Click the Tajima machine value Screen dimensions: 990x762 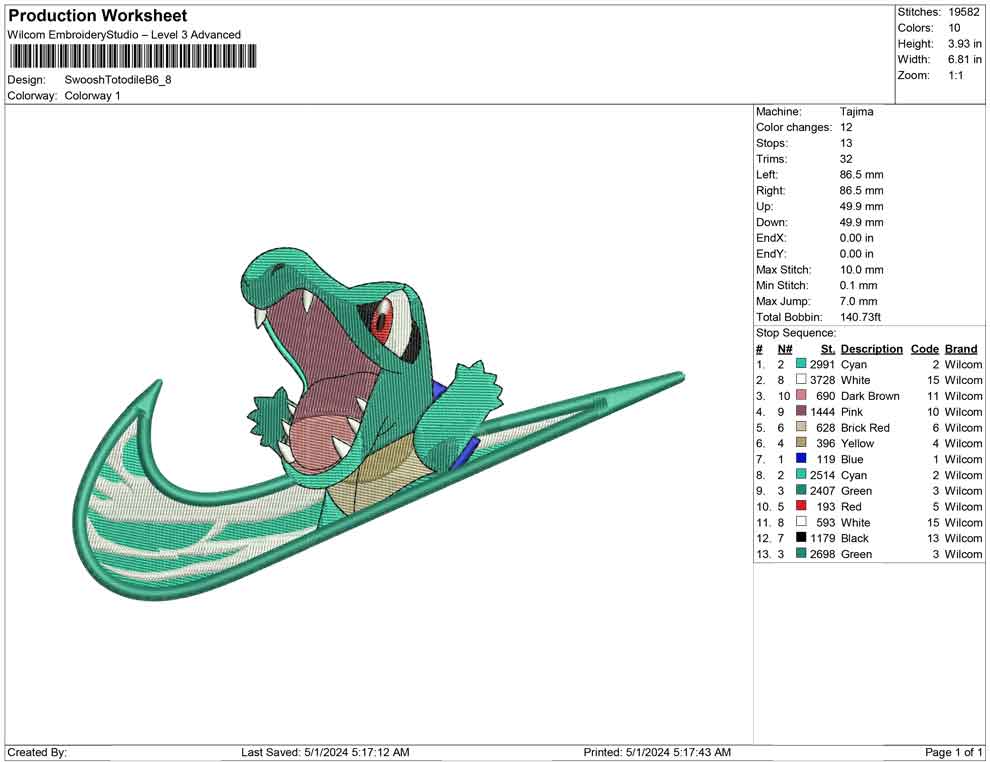[x=856, y=112]
